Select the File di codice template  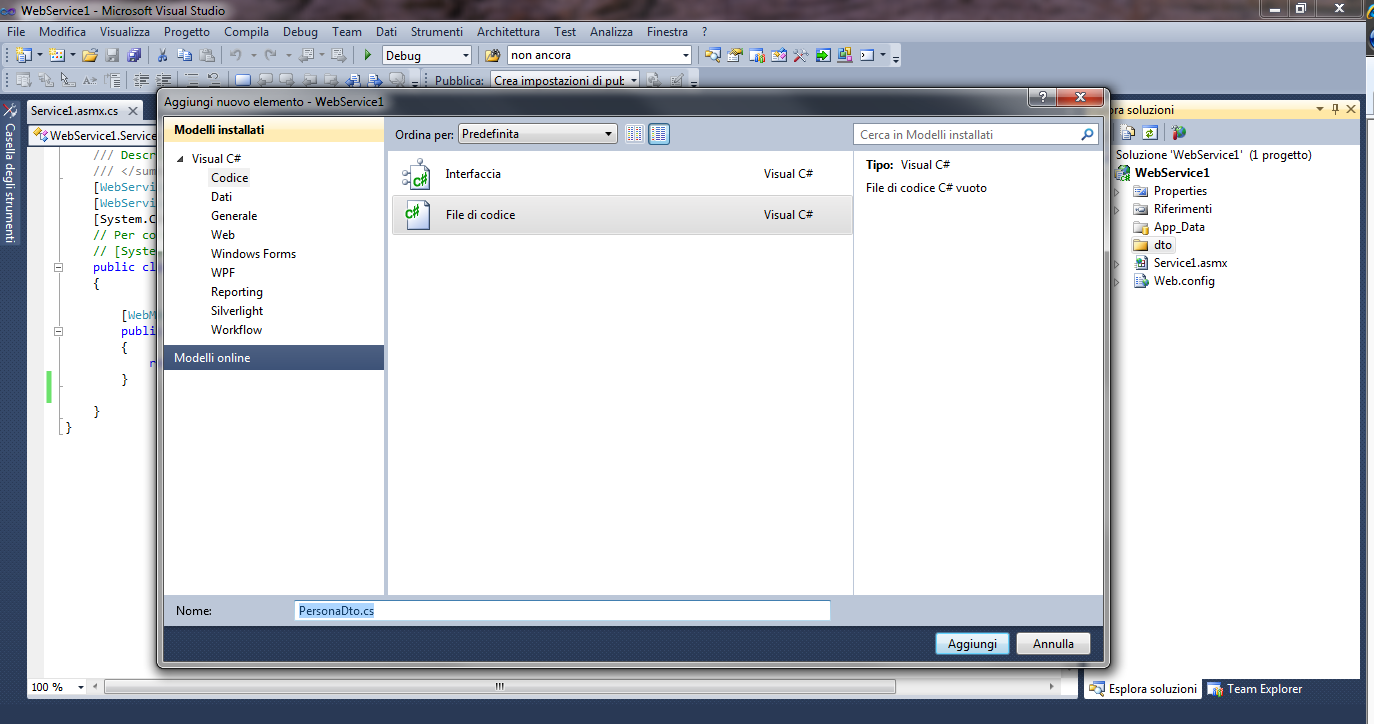622,215
